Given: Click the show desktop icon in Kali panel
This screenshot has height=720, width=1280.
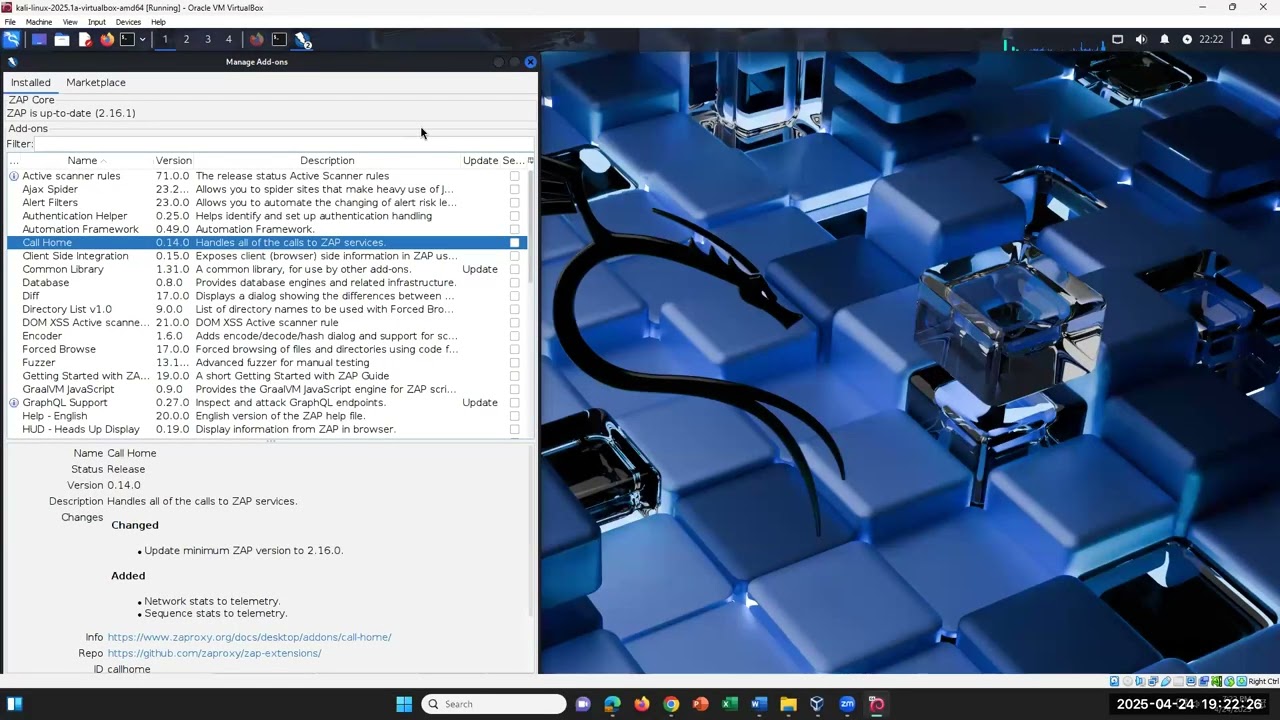Looking at the screenshot, I should click(x=39, y=39).
